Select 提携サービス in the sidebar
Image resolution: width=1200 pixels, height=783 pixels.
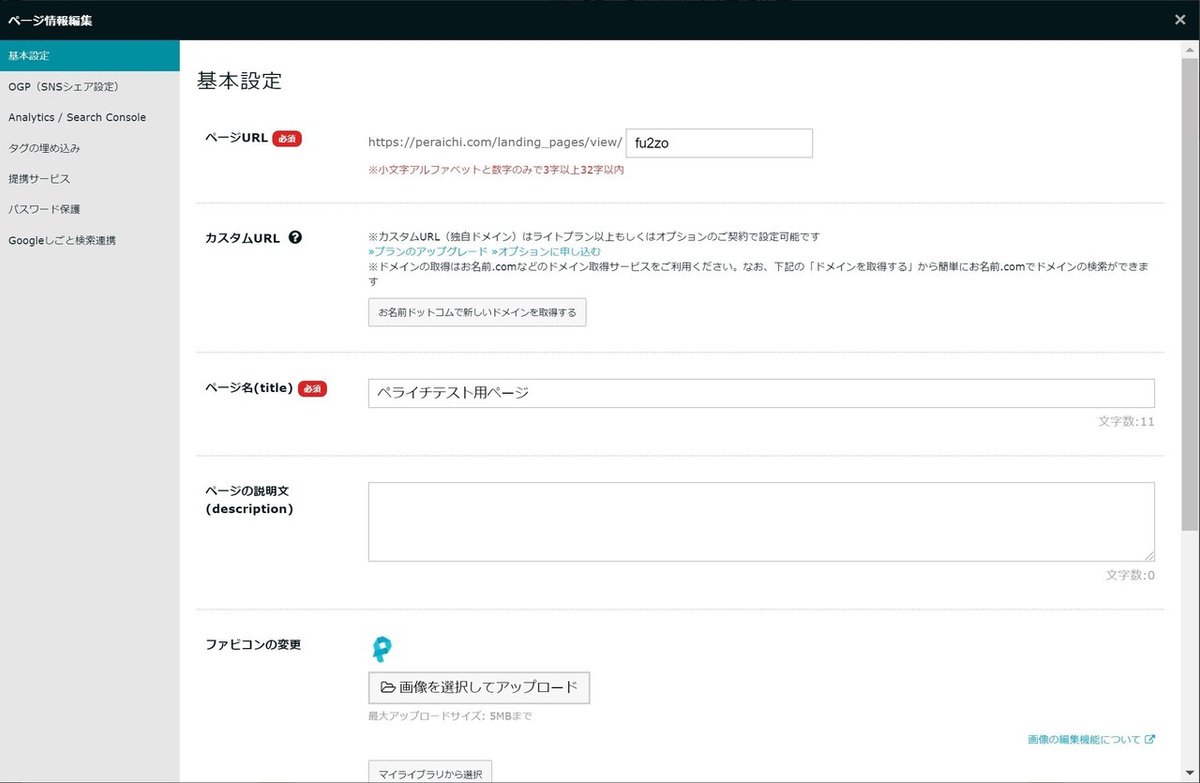(x=90, y=179)
